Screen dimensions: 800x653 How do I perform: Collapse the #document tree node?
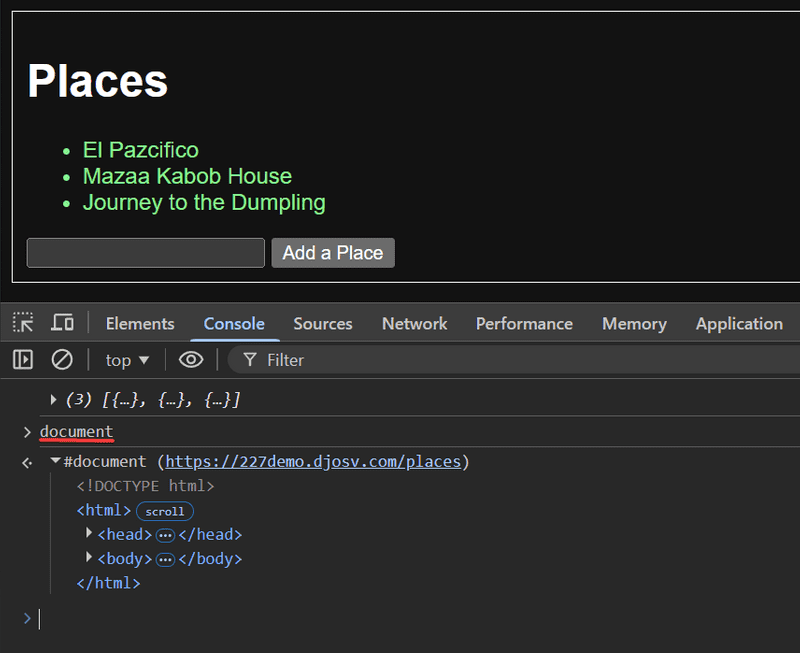[55, 461]
